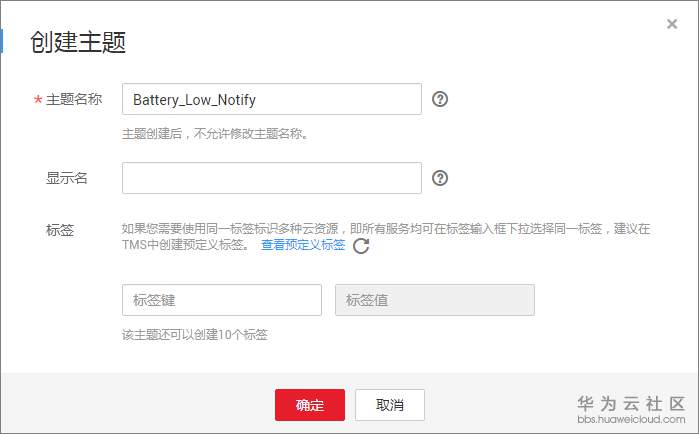
Task: Click the bbs.huaweicloud.com watermark text
Action: 631,419
